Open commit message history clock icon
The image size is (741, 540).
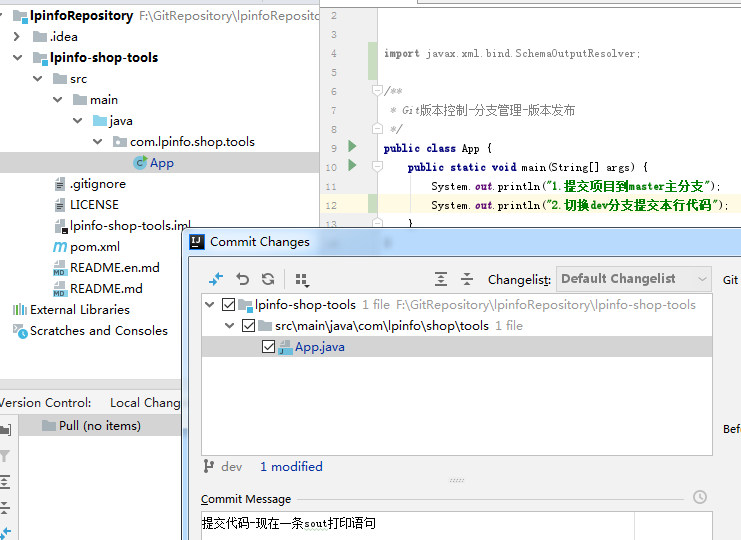click(x=700, y=497)
